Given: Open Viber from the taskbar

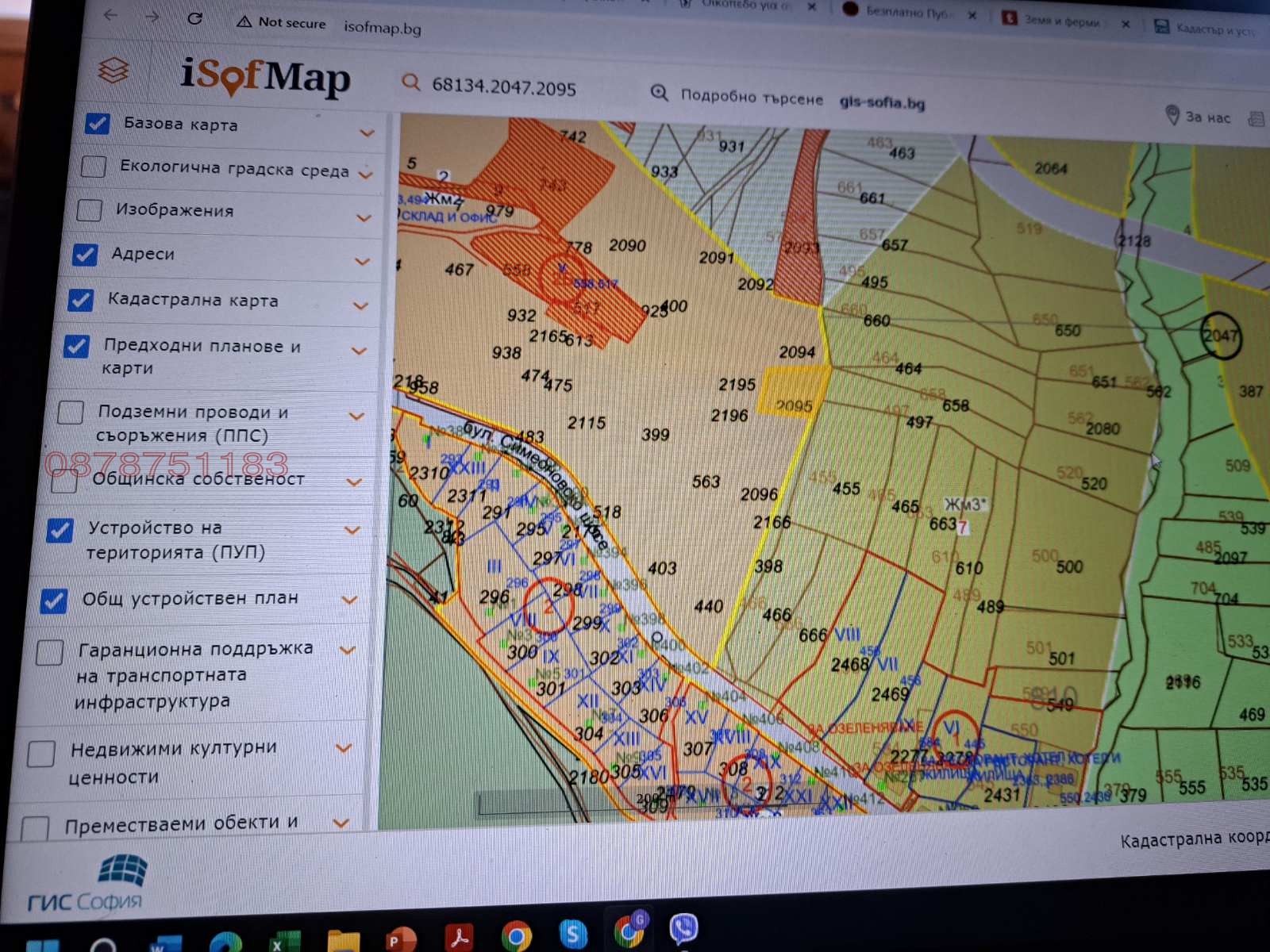Looking at the screenshot, I should tap(683, 928).
